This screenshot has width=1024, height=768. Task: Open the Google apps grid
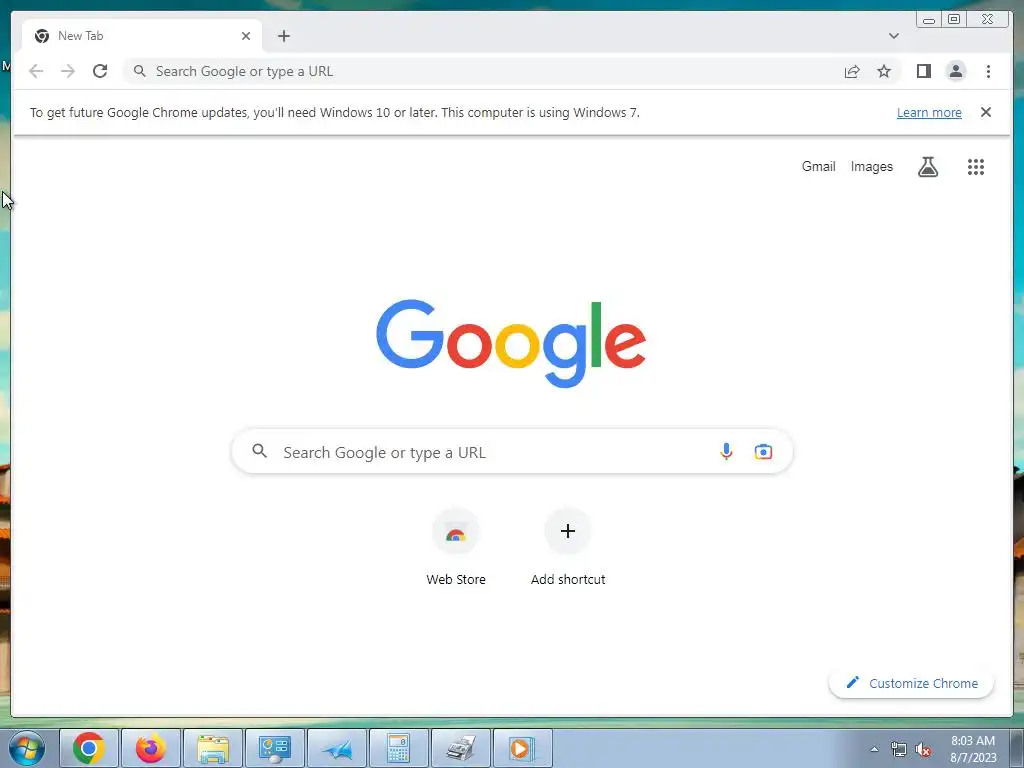[976, 167]
